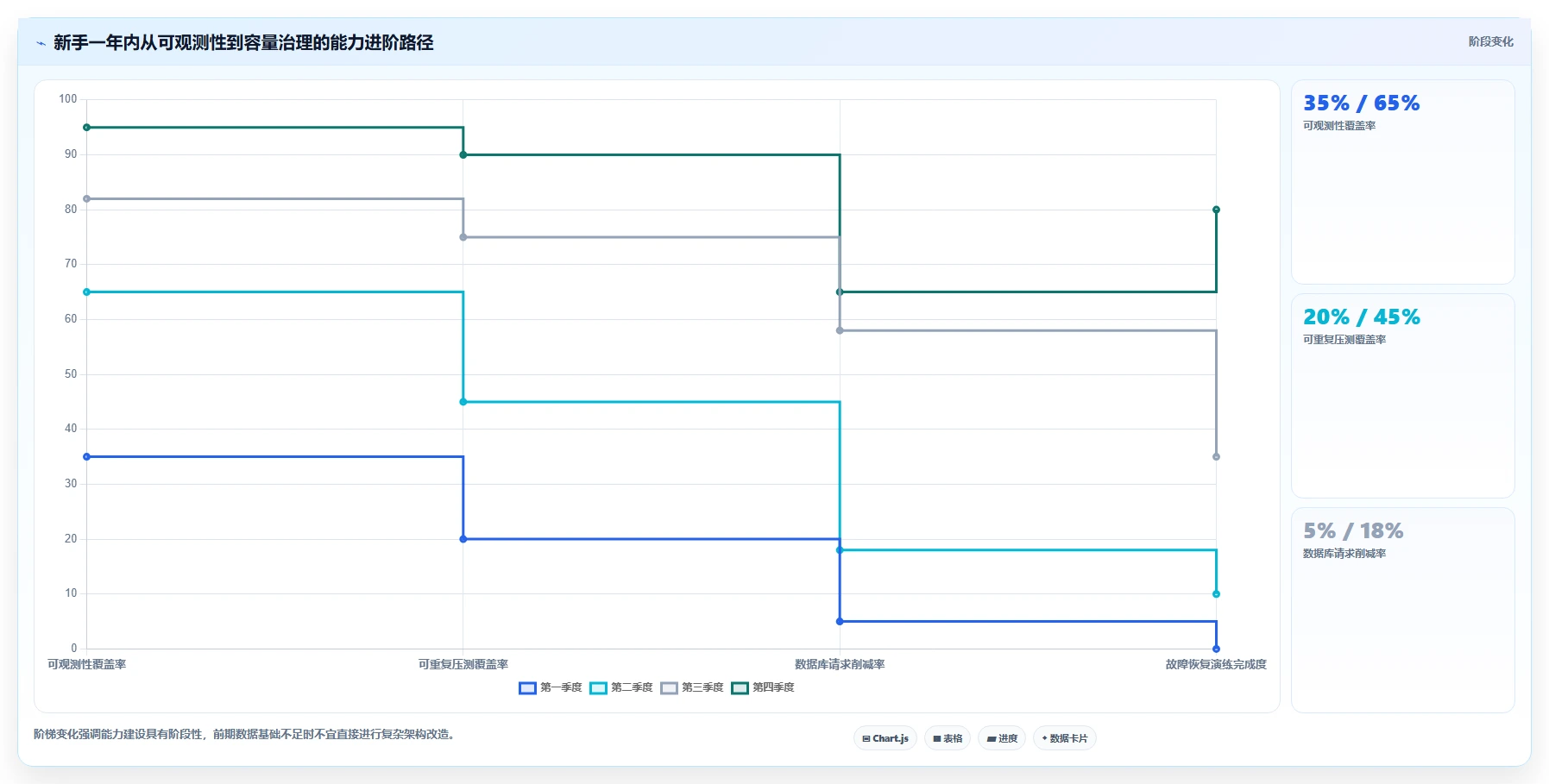Click the x-axis label 可重复压测覆盖率
Screen dimensions: 1549x784
pos(463,664)
